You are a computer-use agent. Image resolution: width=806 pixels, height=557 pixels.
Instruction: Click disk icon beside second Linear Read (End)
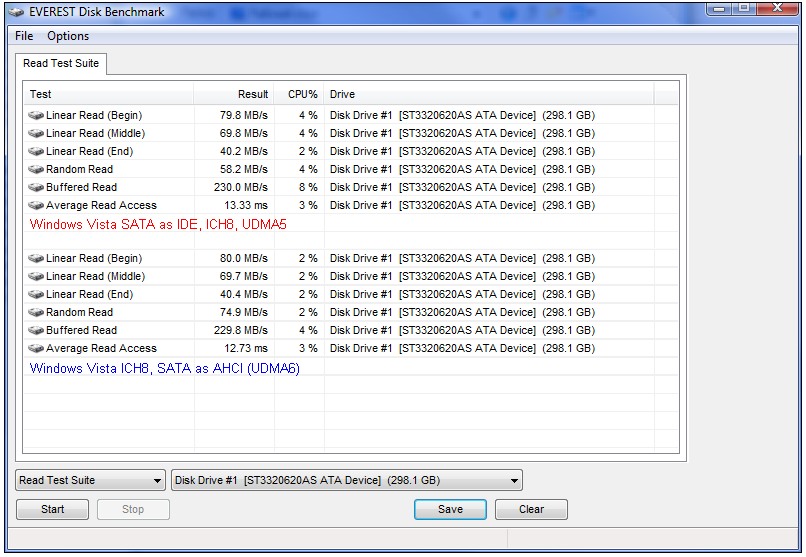click(37, 295)
